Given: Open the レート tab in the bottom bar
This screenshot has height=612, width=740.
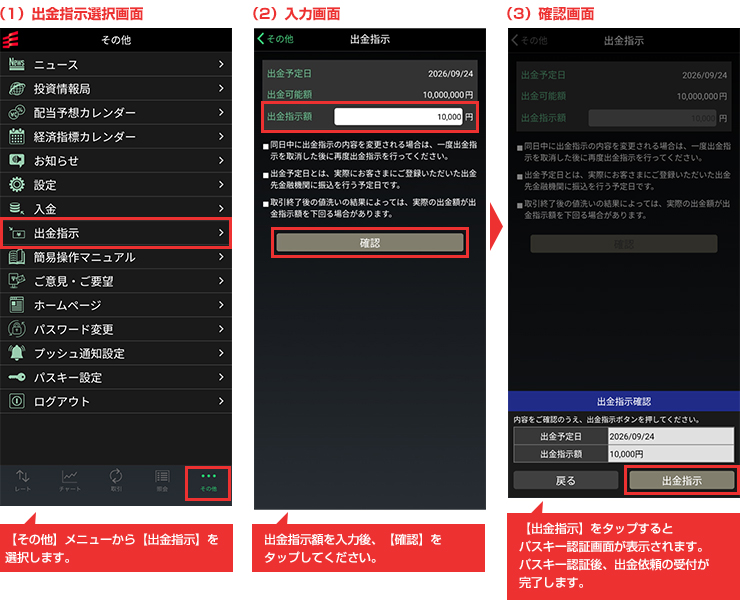Looking at the screenshot, I should coord(22,481).
